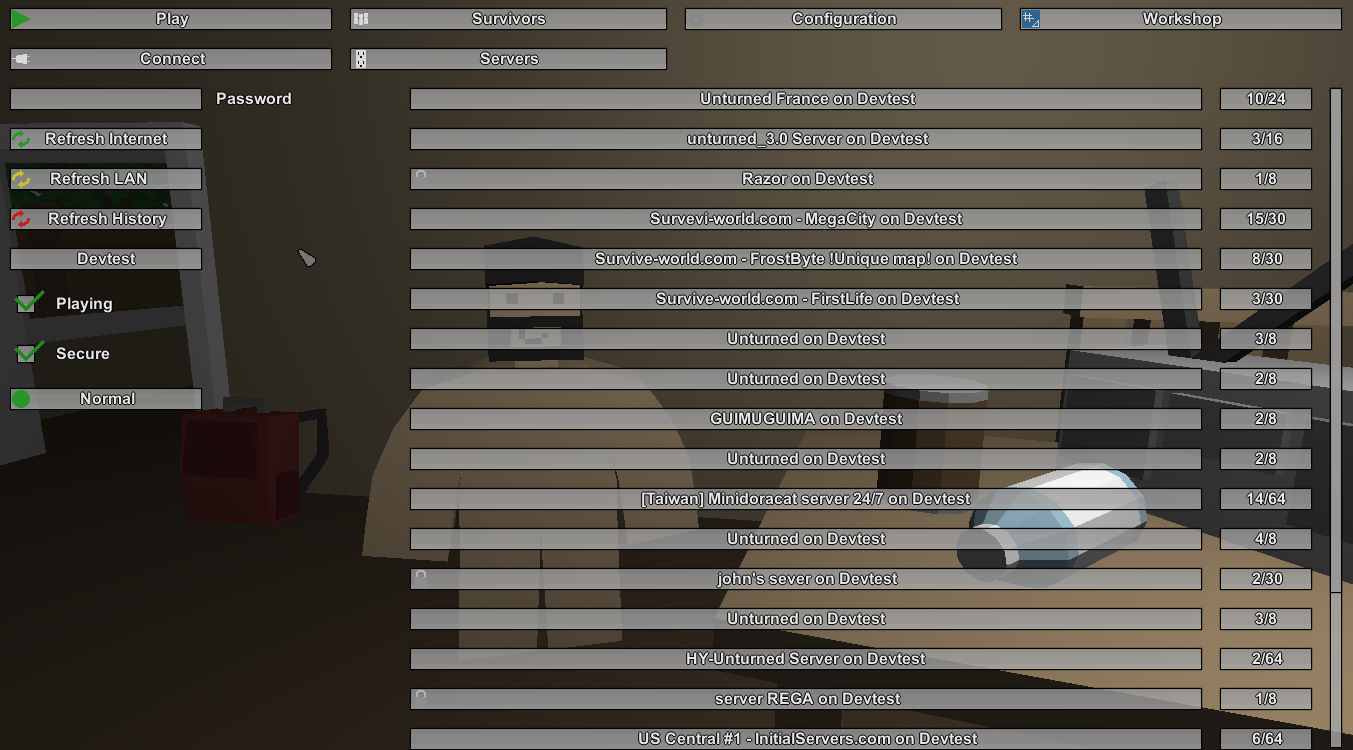The height and width of the screenshot is (750, 1353).
Task: Click the 2/30 player count
Action: point(1266,579)
